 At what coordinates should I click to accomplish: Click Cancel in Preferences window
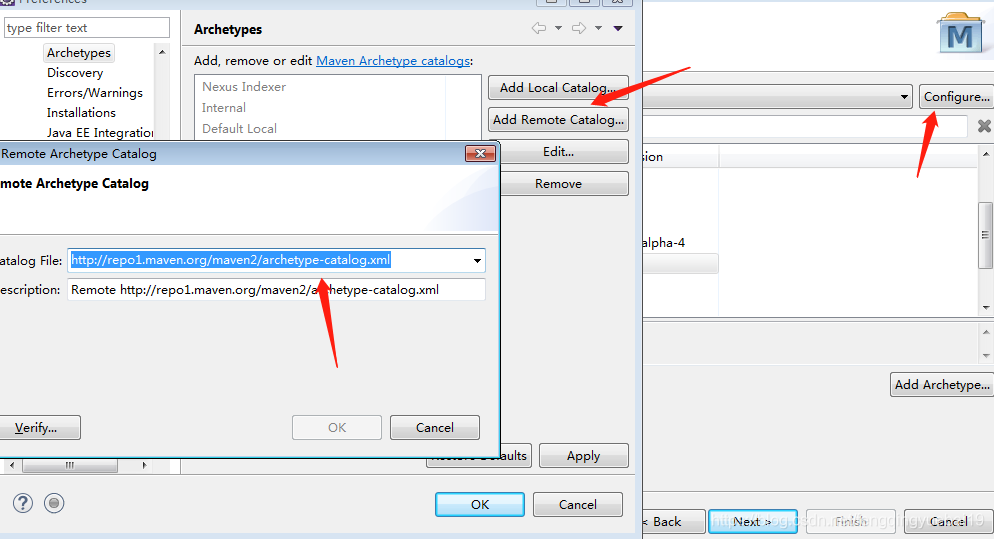click(578, 504)
